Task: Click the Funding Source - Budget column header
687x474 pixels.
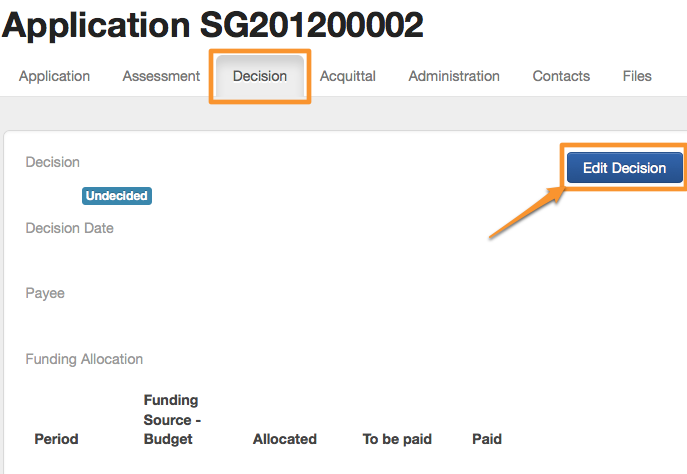Action: [x=171, y=420]
